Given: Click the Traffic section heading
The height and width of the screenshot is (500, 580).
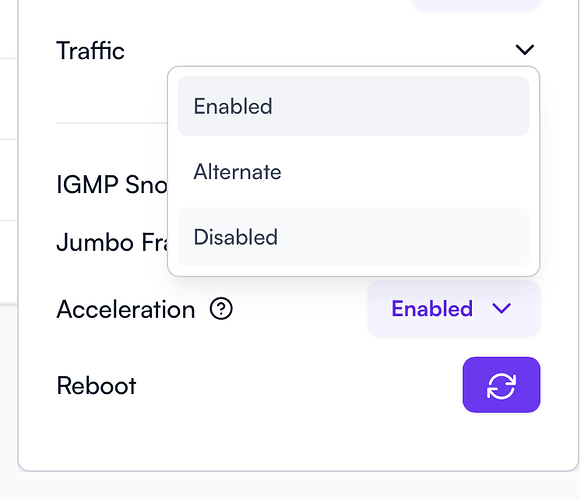Looking at the screenshot, I should 90,50.
